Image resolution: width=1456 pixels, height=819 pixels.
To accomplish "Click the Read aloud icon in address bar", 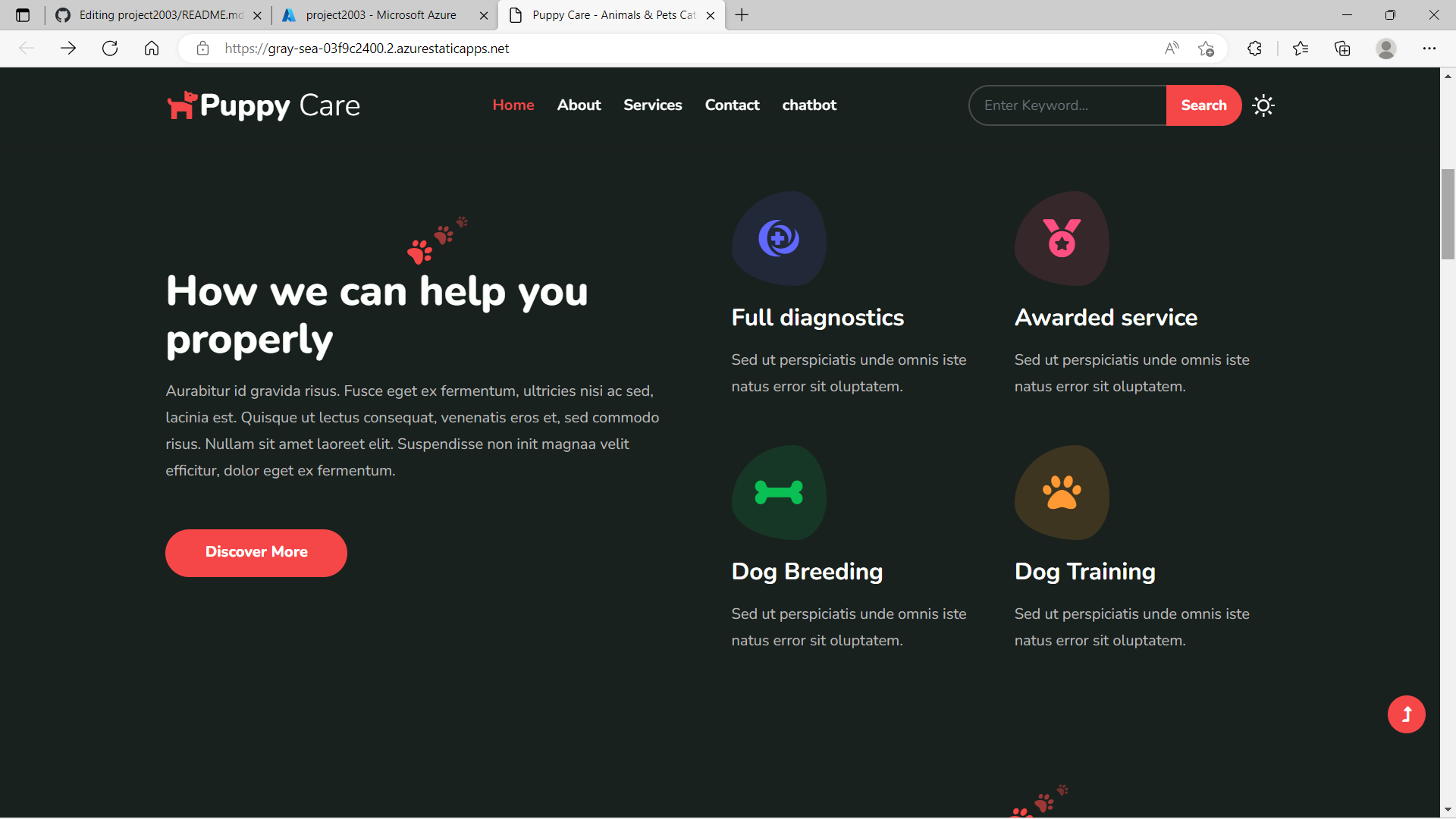I will (x=1172, y=48).
